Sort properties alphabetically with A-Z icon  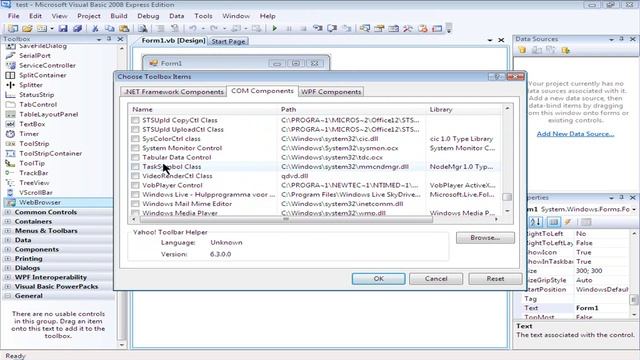[535, 222]
